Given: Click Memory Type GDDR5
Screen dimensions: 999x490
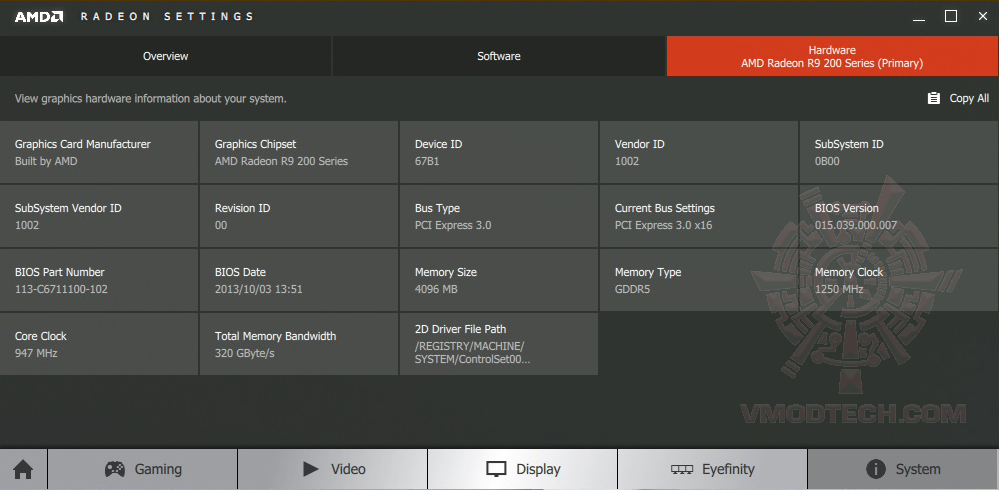Looking at the screenshot, I should point(698,280).
